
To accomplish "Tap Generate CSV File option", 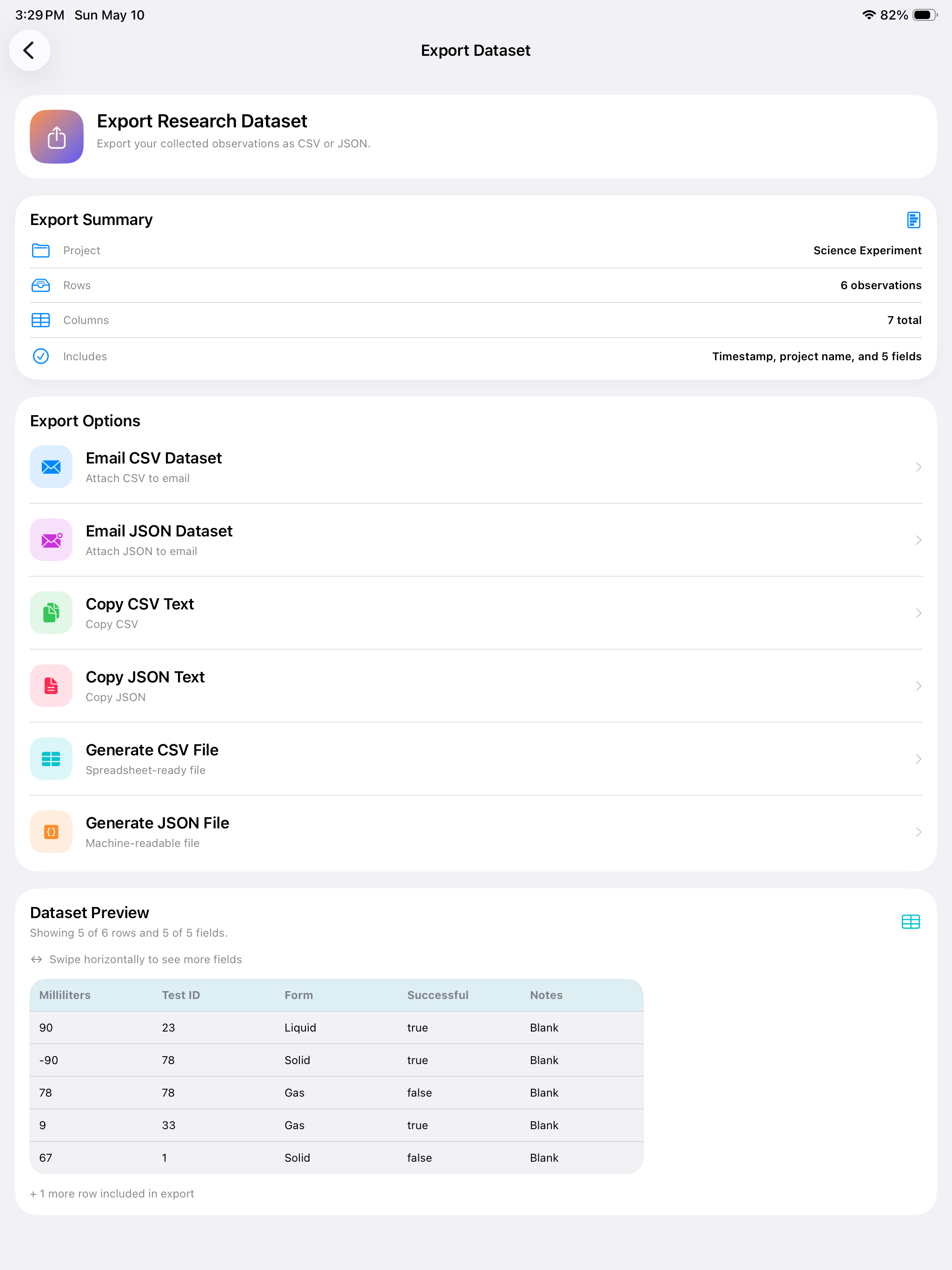I will (476, 759).
